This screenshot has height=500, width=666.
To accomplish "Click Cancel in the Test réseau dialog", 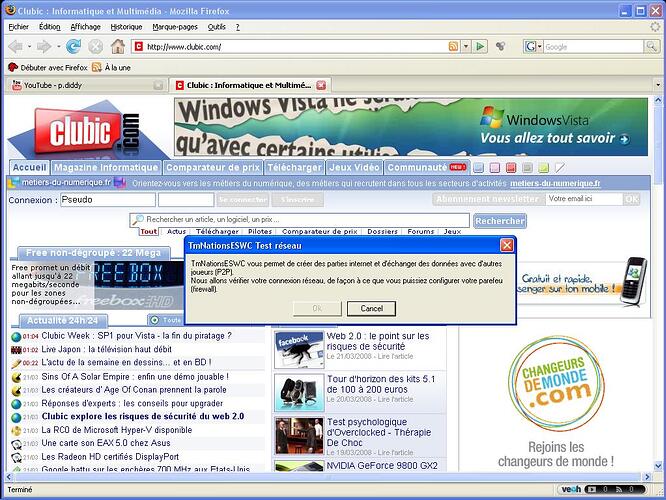I will point(371,308).
